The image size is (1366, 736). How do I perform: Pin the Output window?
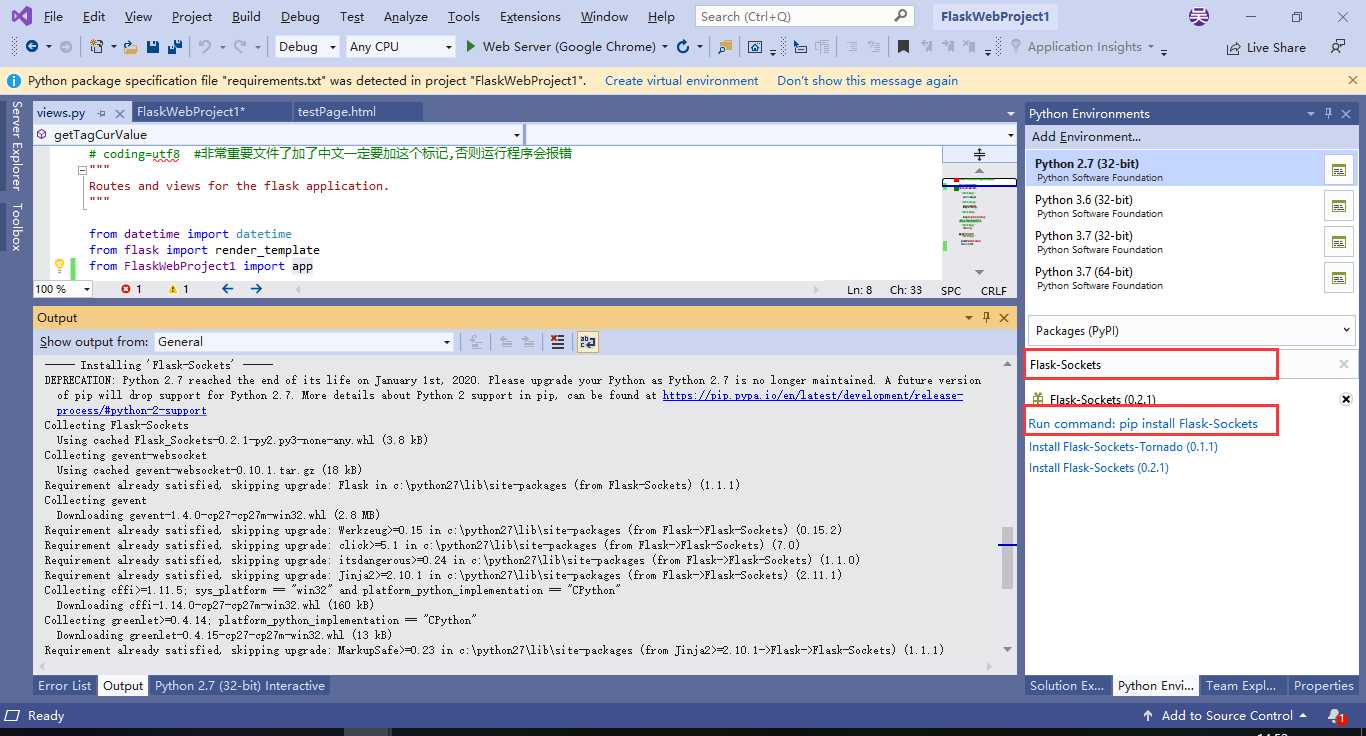986,317
